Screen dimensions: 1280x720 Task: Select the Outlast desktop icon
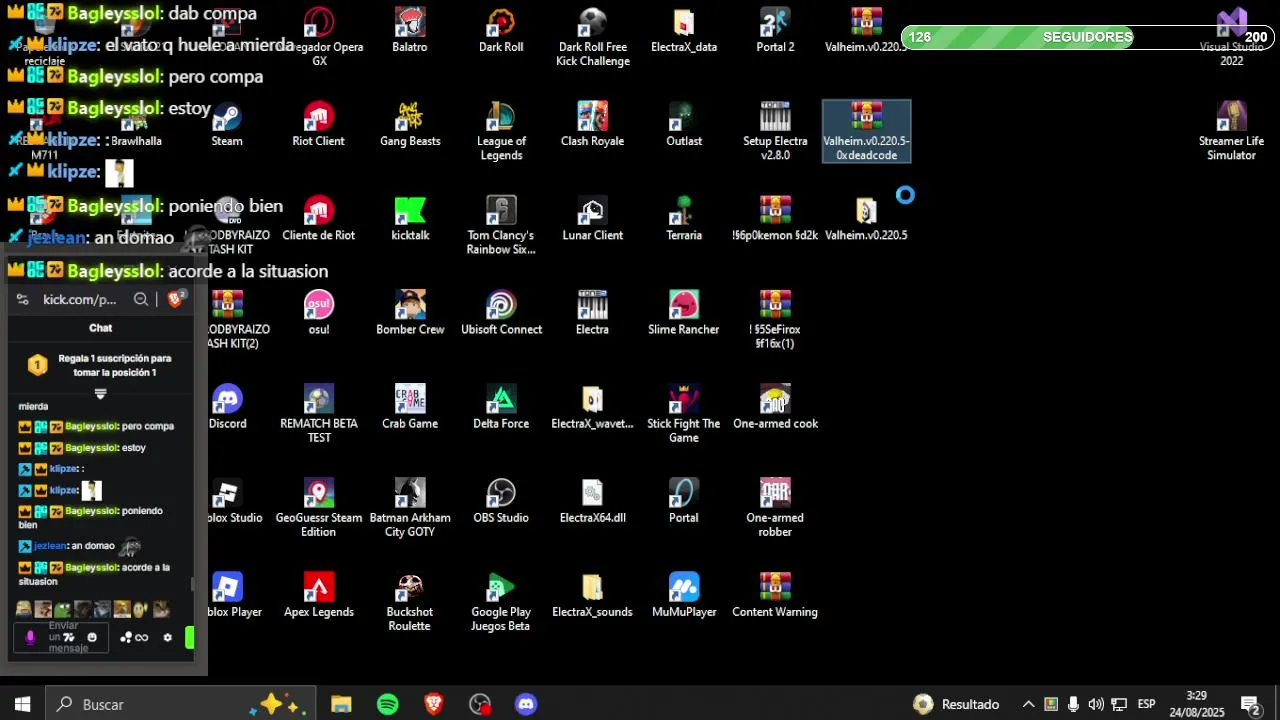[684, 125]
